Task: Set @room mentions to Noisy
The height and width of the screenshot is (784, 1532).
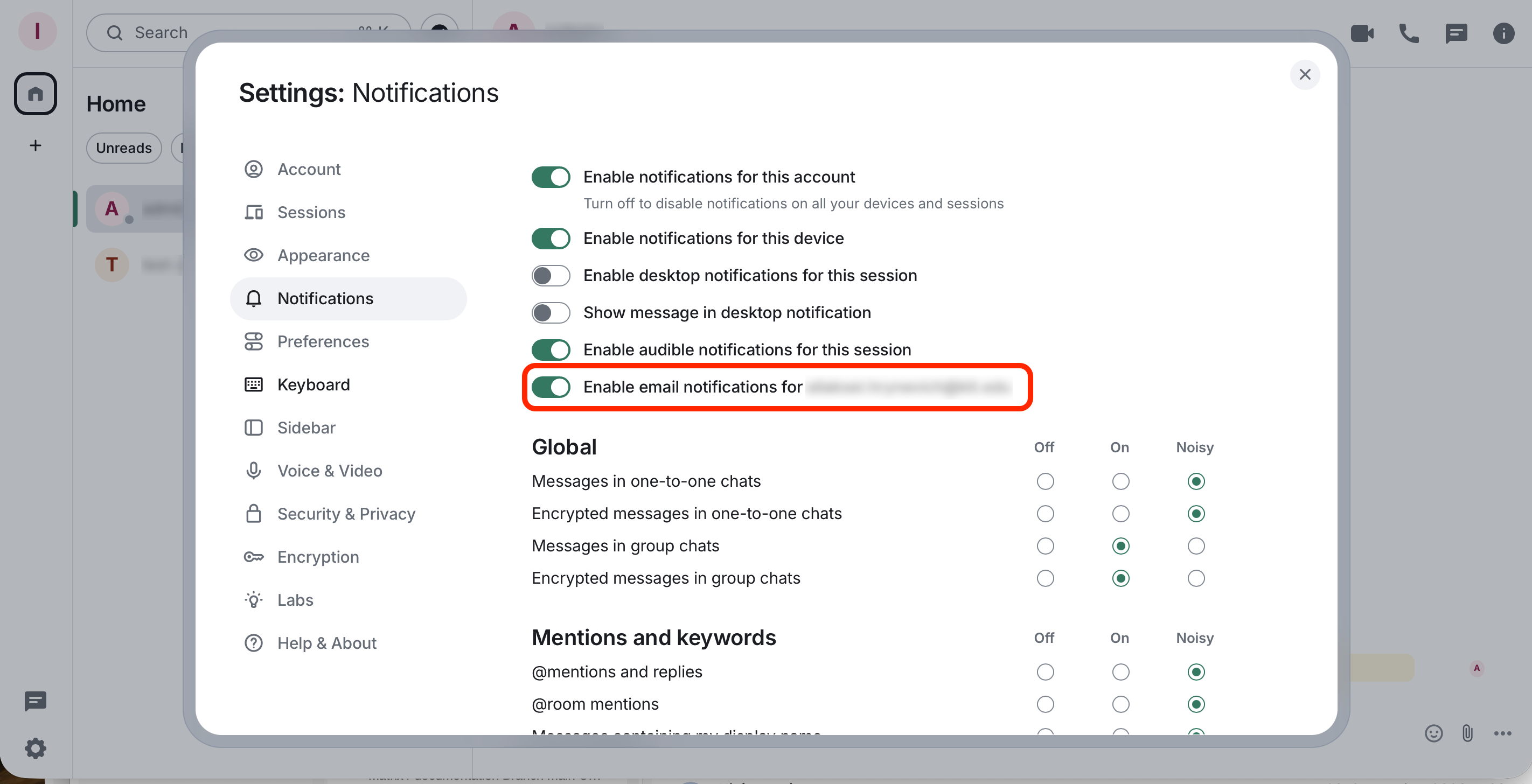Action: [x=1195, y=704]
